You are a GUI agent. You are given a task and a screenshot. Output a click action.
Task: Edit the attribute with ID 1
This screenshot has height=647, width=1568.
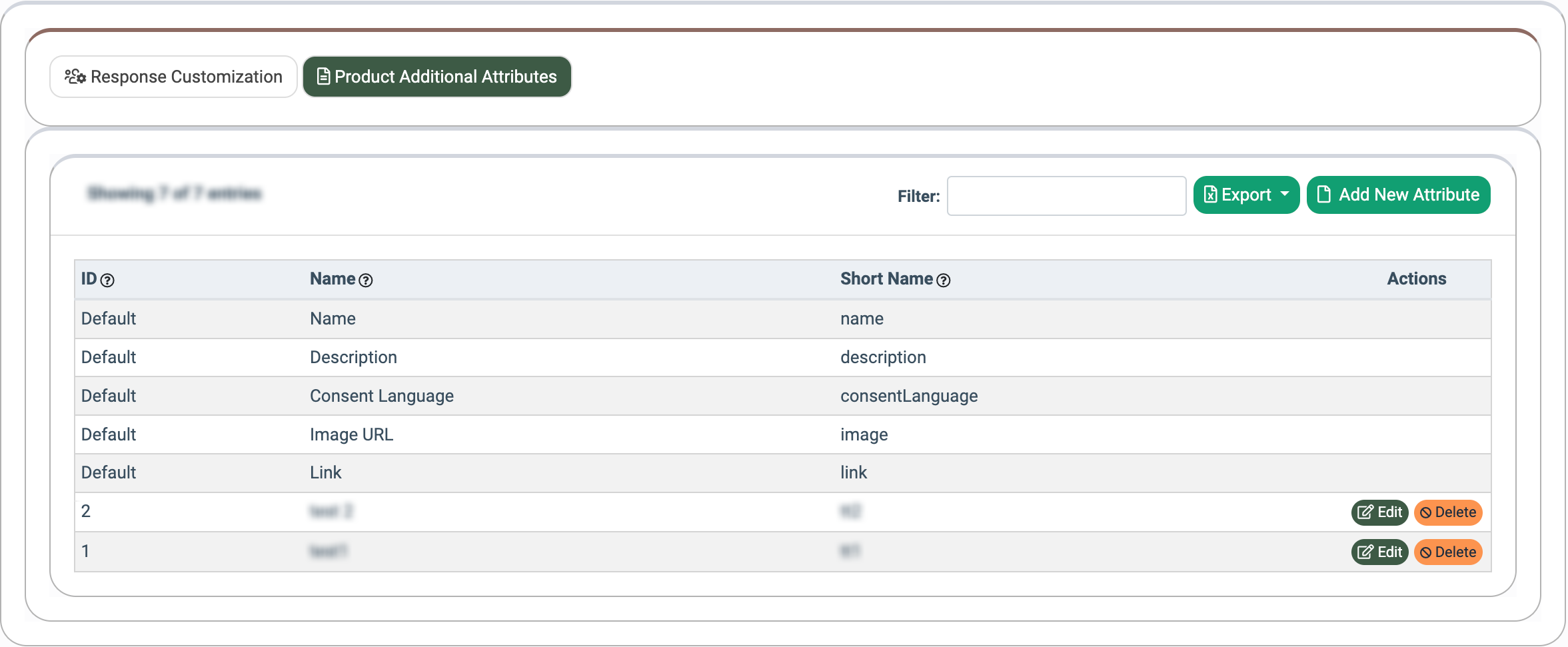tap(1379, 552)
